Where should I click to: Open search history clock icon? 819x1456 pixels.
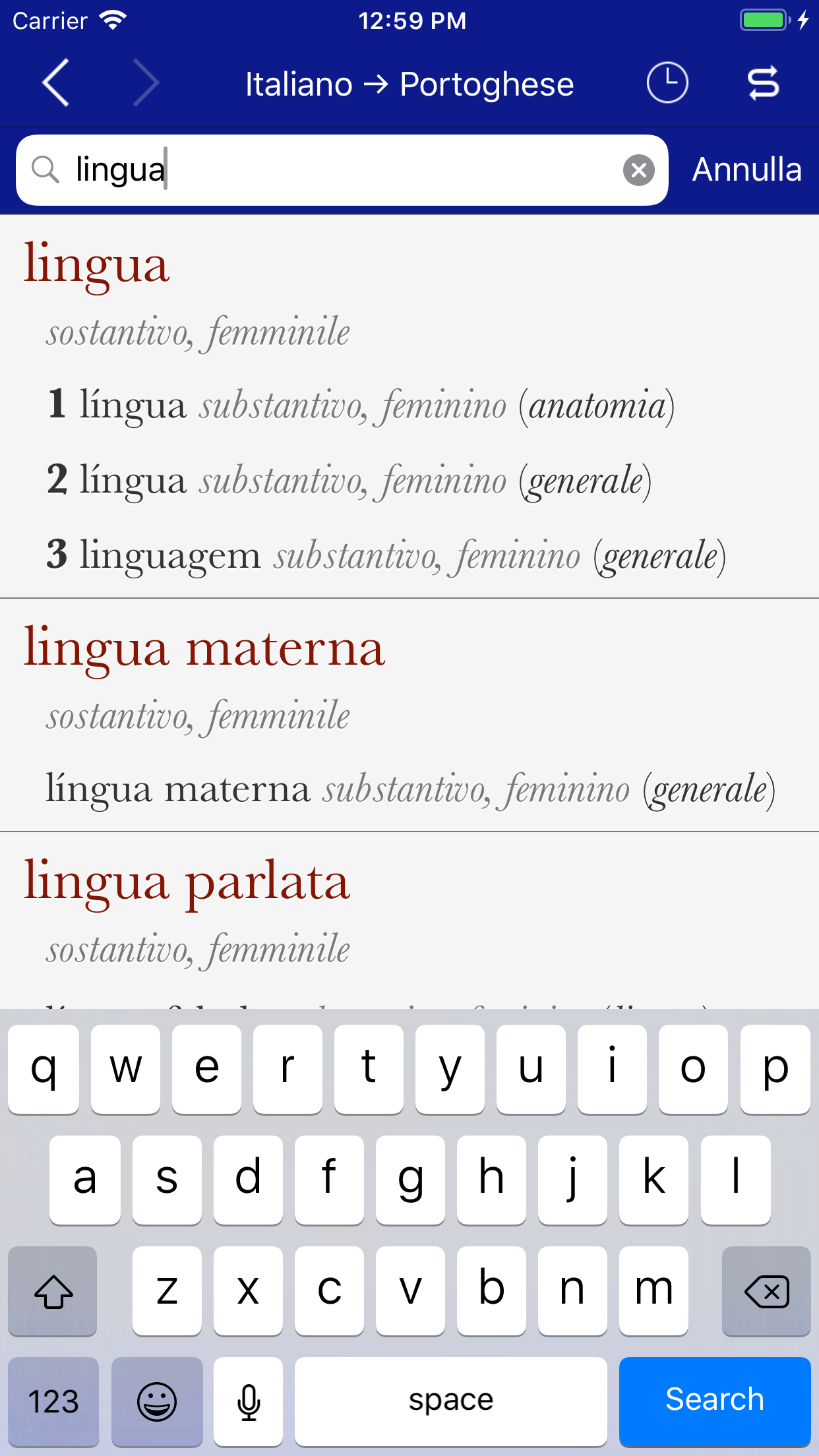(x=667, y=83)
